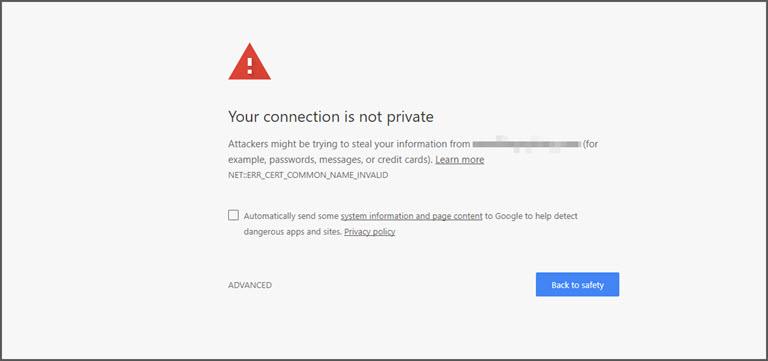Click the word 'Google' in the reporting text

point(509,216)
